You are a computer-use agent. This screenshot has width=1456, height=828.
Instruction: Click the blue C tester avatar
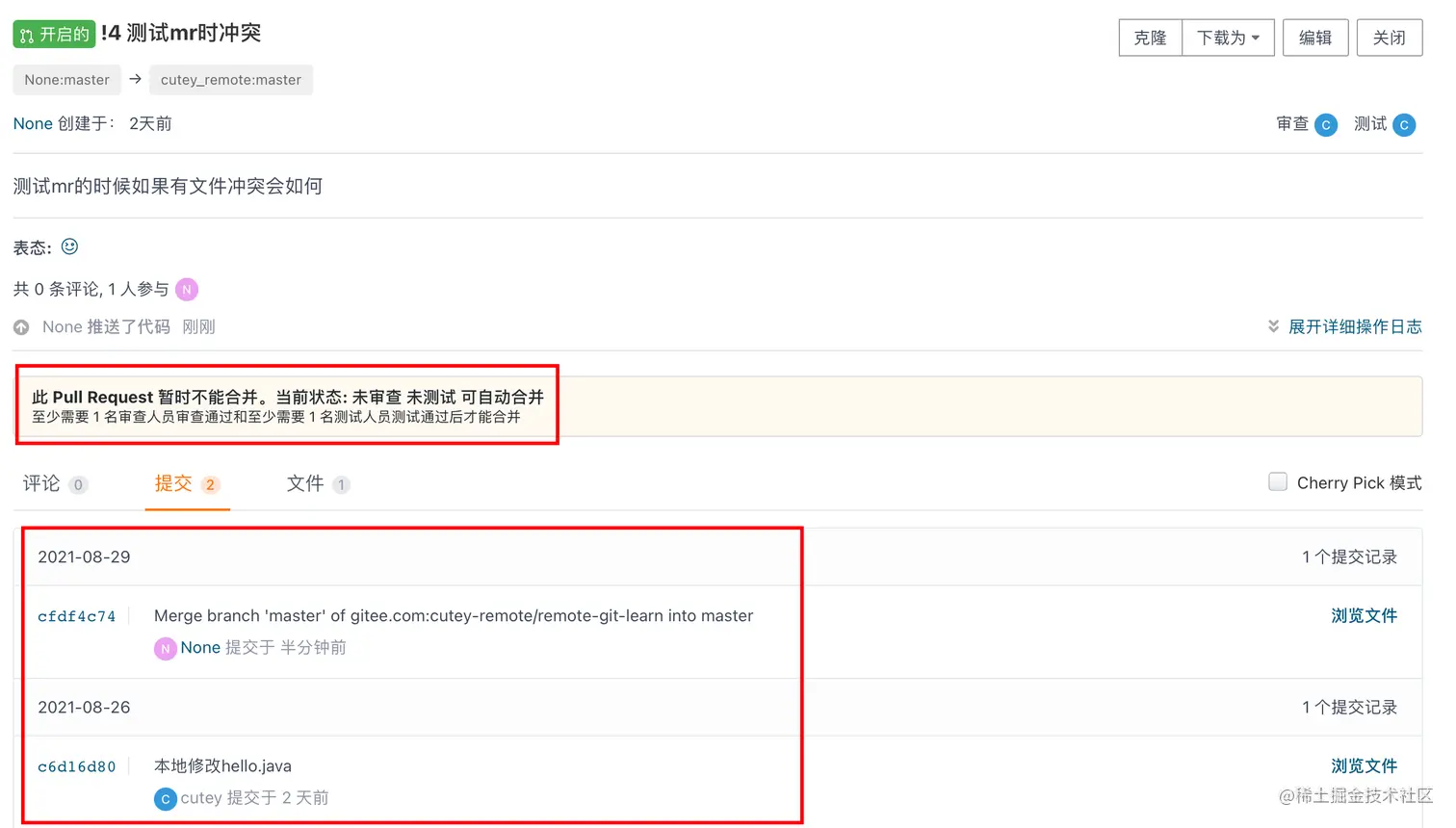point(1404,125)
